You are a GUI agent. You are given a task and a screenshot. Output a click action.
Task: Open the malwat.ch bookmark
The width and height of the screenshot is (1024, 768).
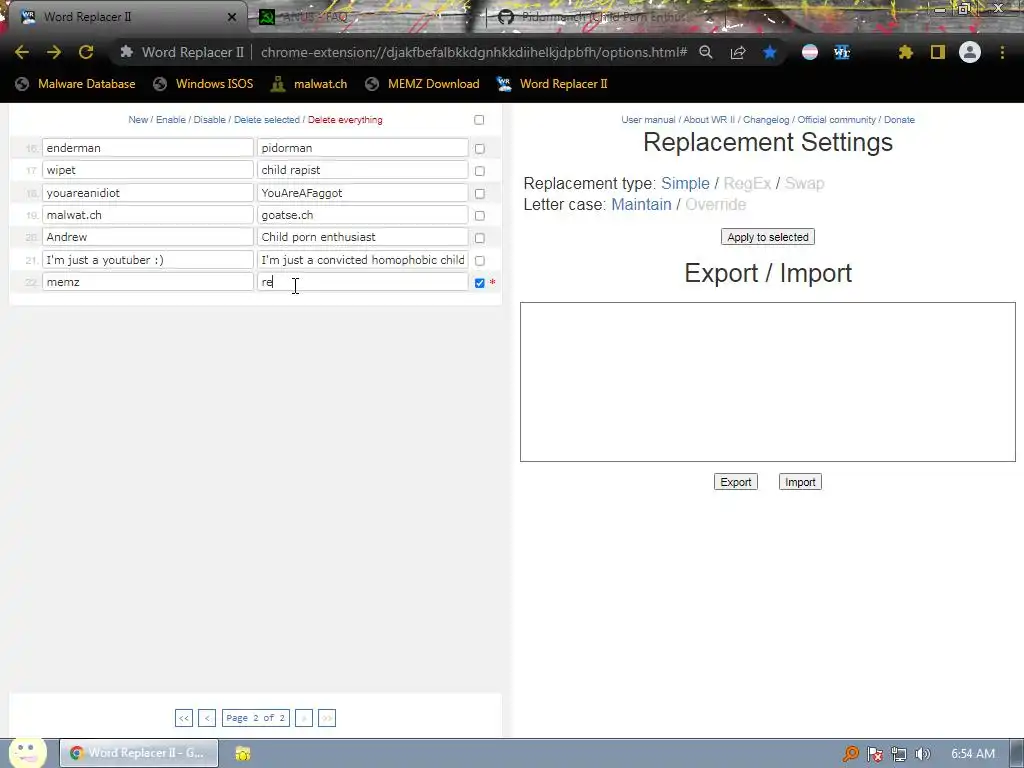coord(310,84)
